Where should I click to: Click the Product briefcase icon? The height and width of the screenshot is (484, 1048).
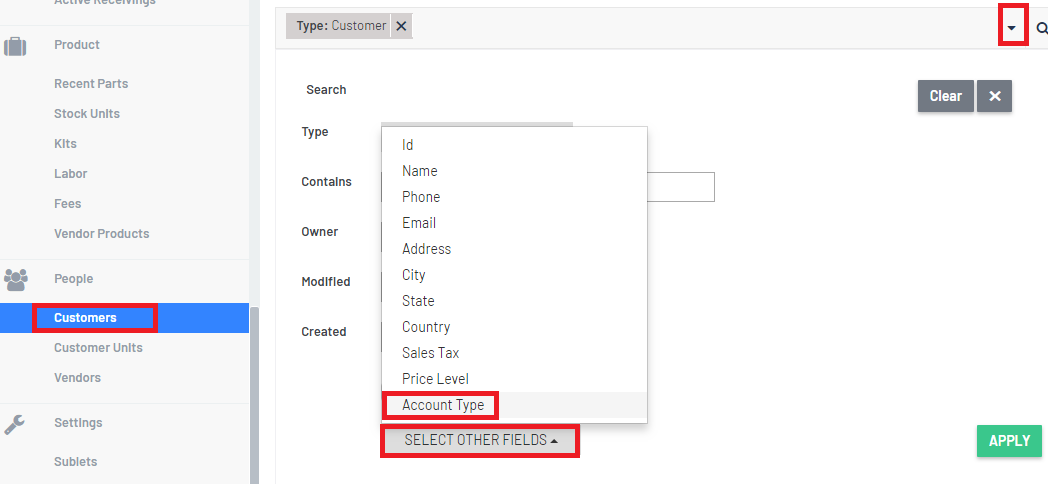(x=15, y=46)
